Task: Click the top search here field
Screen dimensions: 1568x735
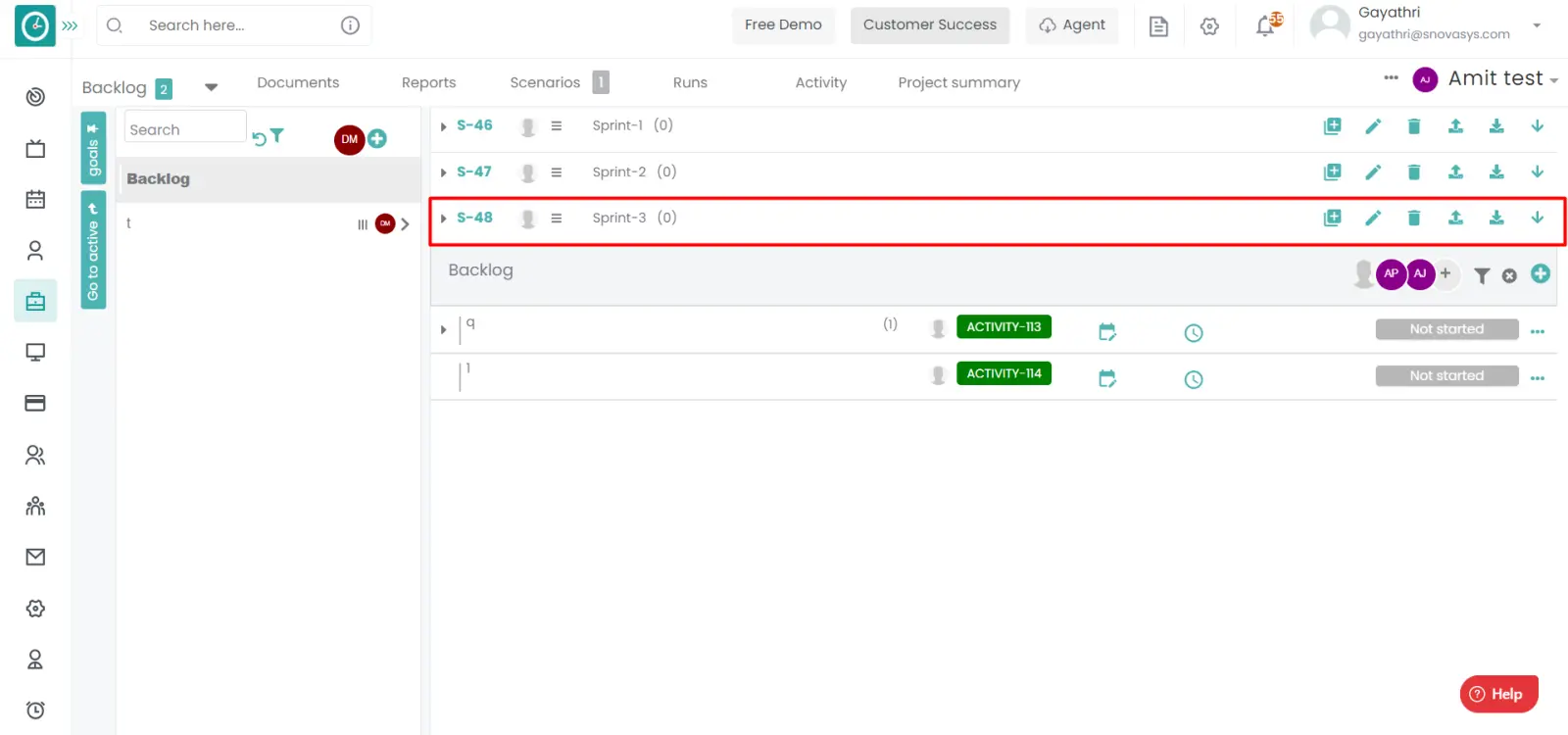Action: 235,25
